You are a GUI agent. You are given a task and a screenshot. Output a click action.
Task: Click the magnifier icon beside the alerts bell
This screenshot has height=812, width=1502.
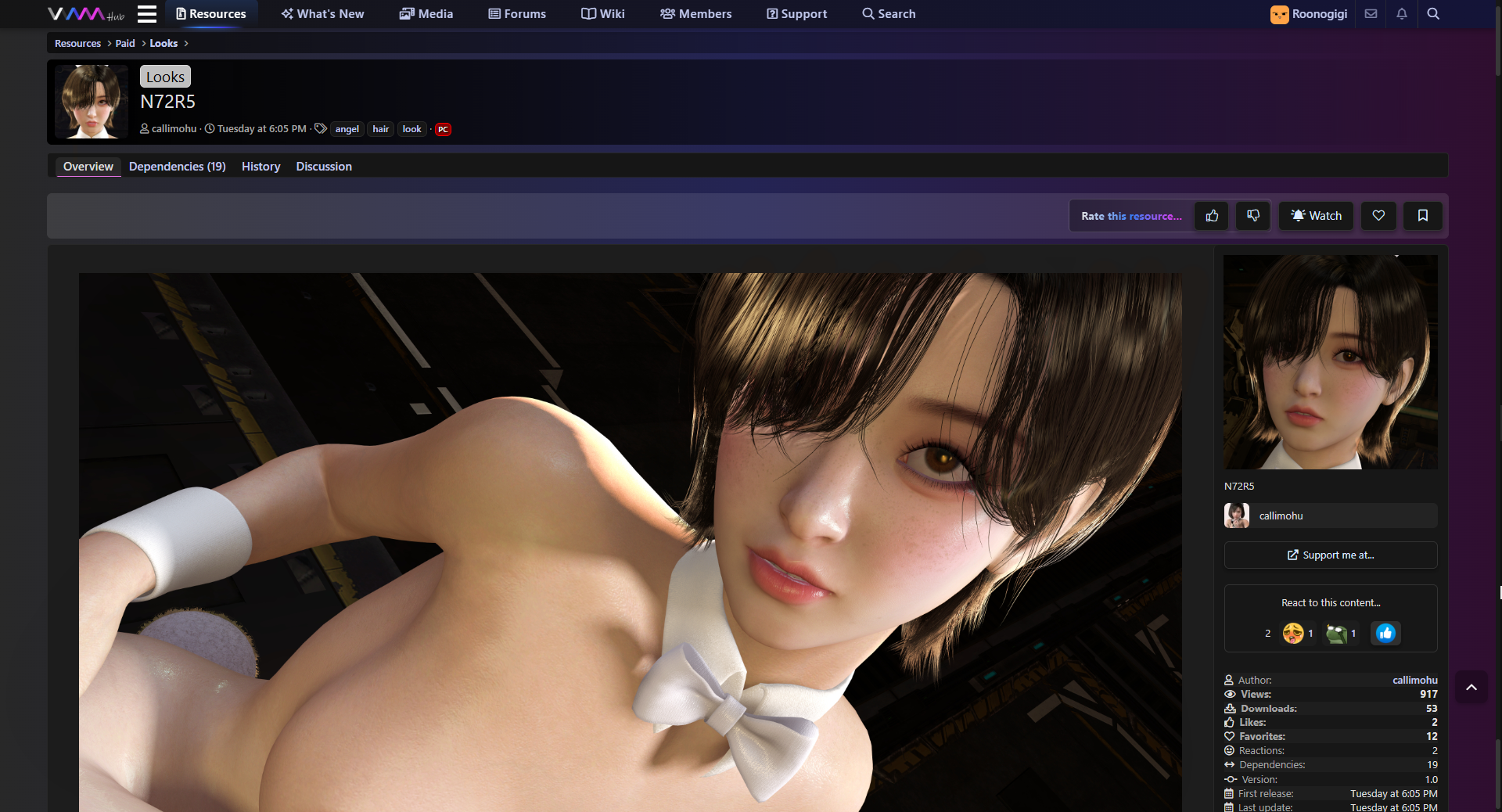[x=1433, y=14]
